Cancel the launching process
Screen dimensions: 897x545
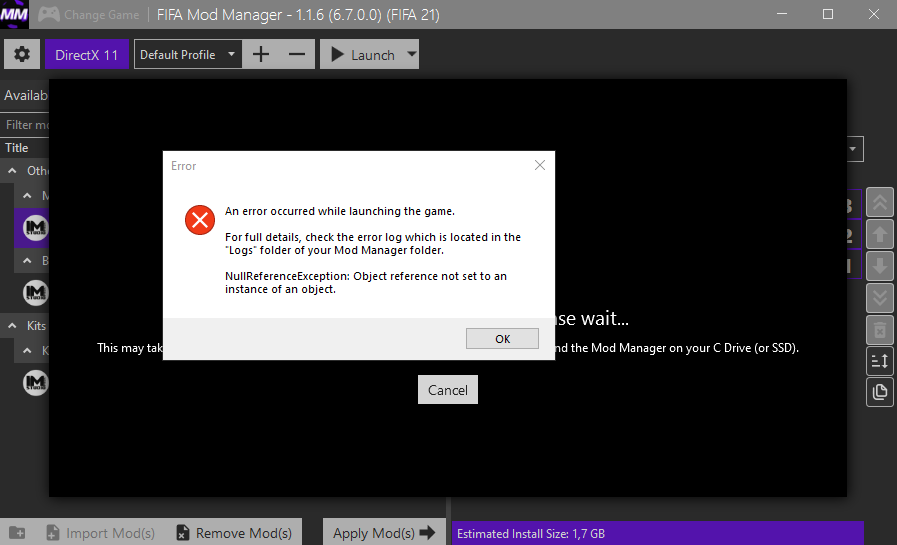[x=448, y=390]
